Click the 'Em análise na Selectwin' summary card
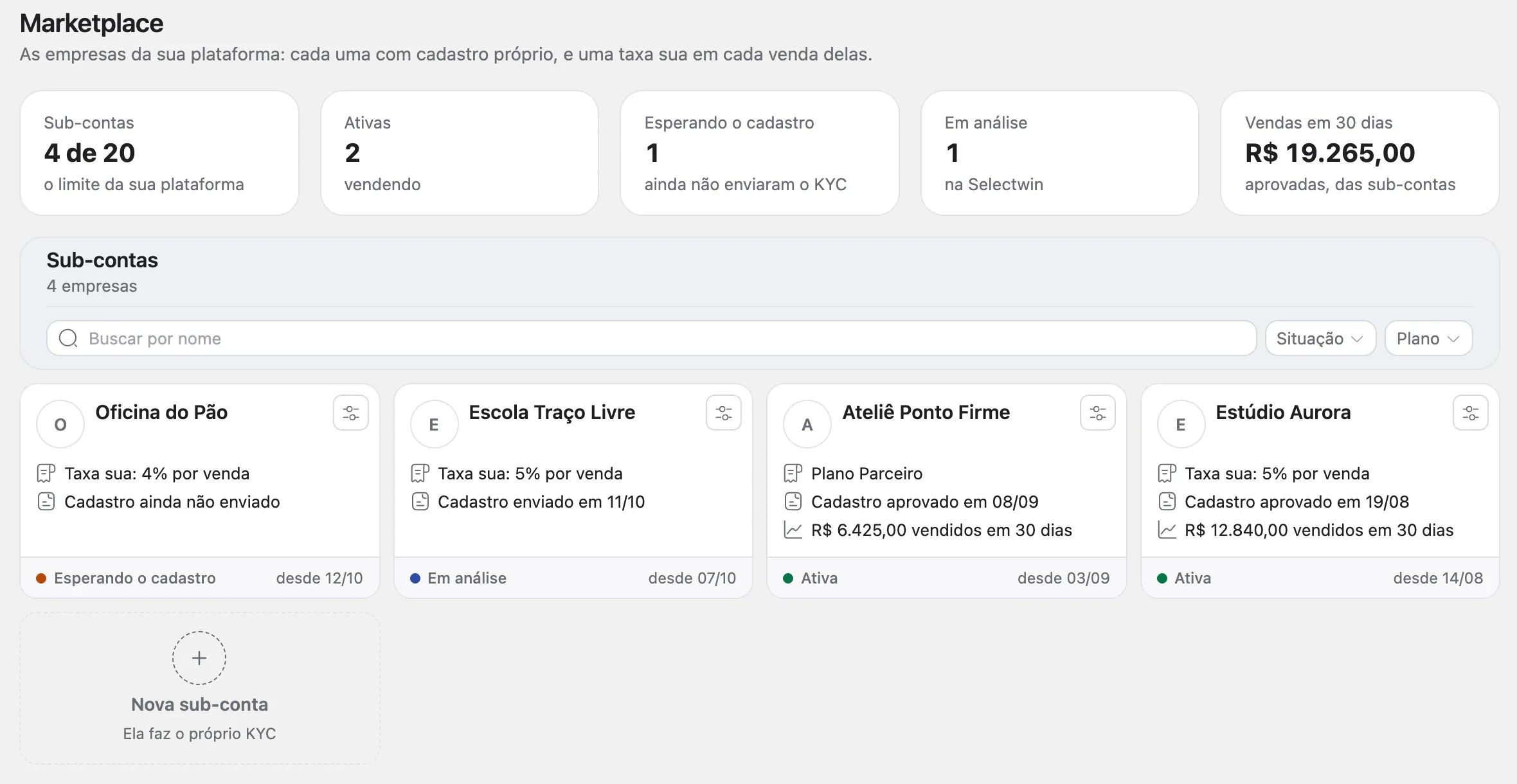 coord(1060,153)
